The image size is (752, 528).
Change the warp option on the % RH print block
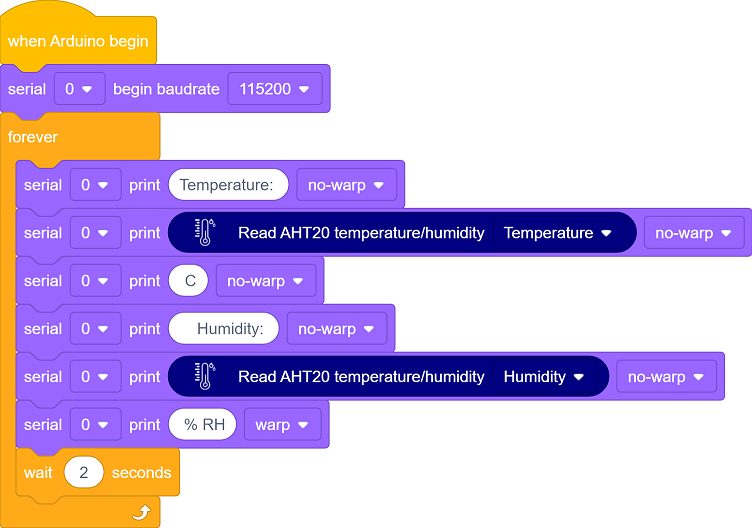click(282, 424)
